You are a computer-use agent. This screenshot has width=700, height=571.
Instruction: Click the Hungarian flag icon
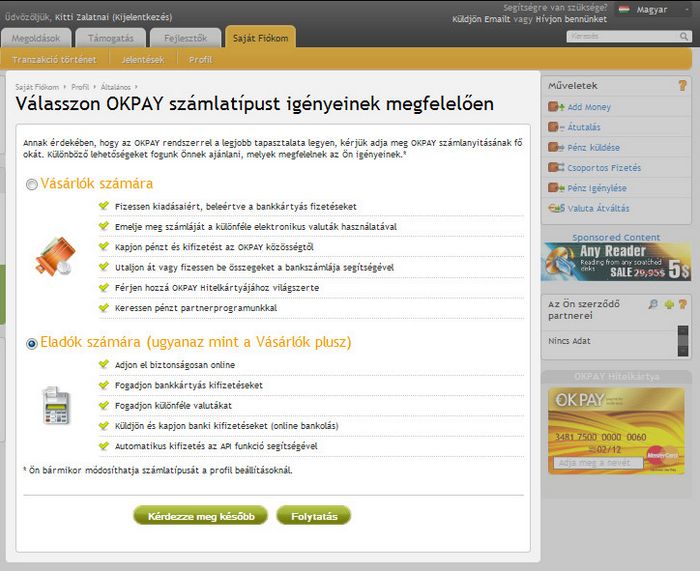[624, 9]
